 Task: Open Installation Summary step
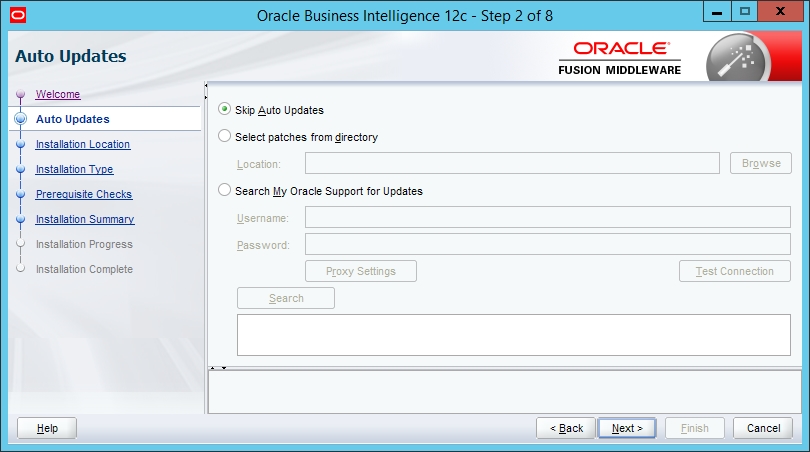click(85, 219)
